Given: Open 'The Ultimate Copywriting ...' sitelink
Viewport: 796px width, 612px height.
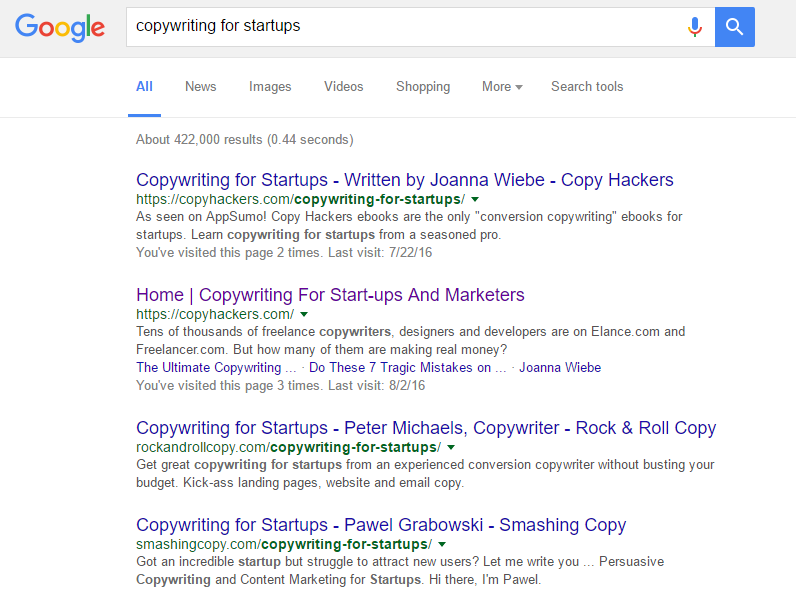Looking at the screenshot, I should click(x=216, y=367).
